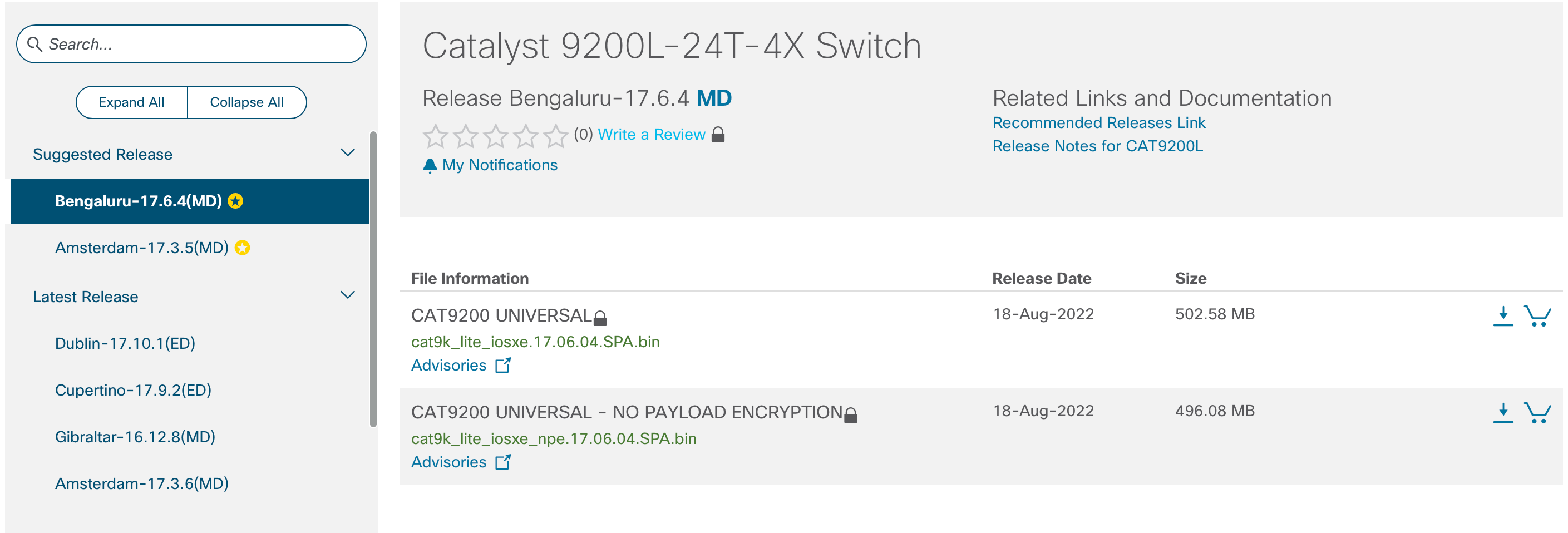The image size is (1568, 533).
Task: Toggle the star on Bengaluru-17.6.4(MD)
Action: pyautogui.click(x=236, y=201)
